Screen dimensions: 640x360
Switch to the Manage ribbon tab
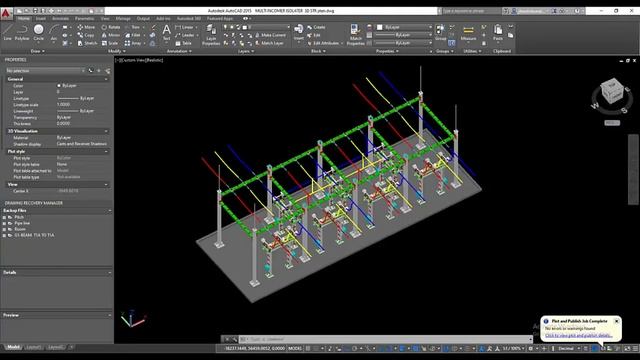pos(123,18)
